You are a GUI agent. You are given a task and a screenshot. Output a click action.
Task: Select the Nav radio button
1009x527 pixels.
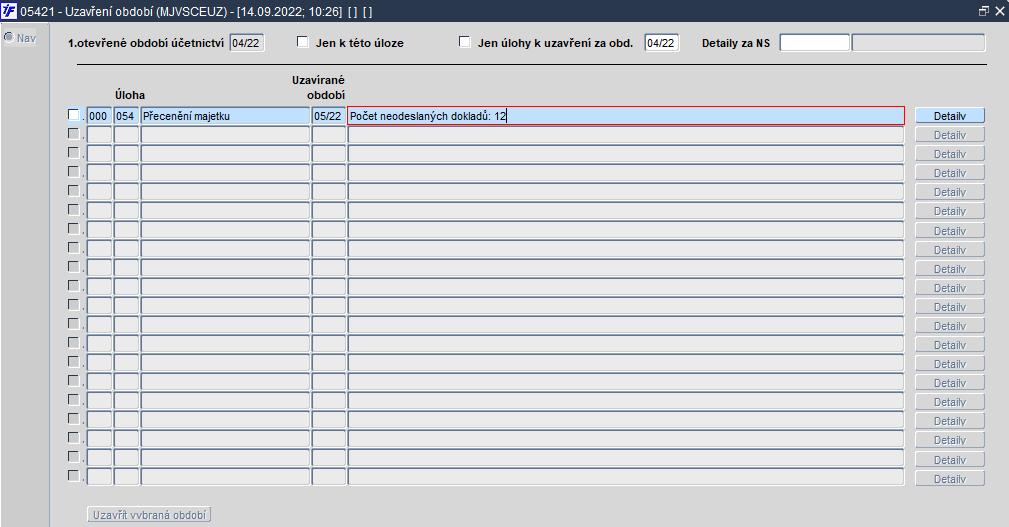[9, 37]
